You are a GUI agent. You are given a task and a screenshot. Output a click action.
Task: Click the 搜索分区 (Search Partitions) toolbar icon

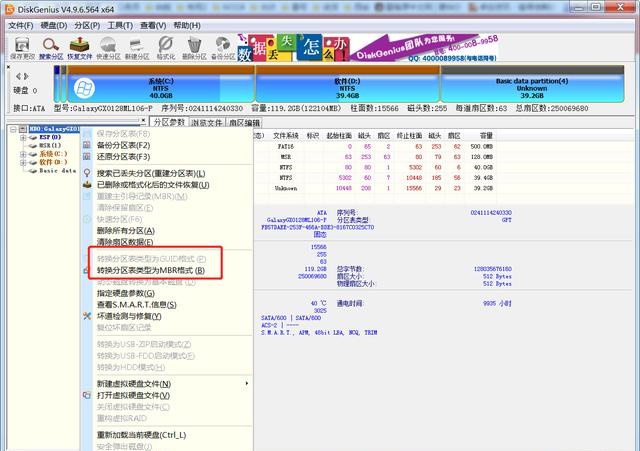point(51,48)
